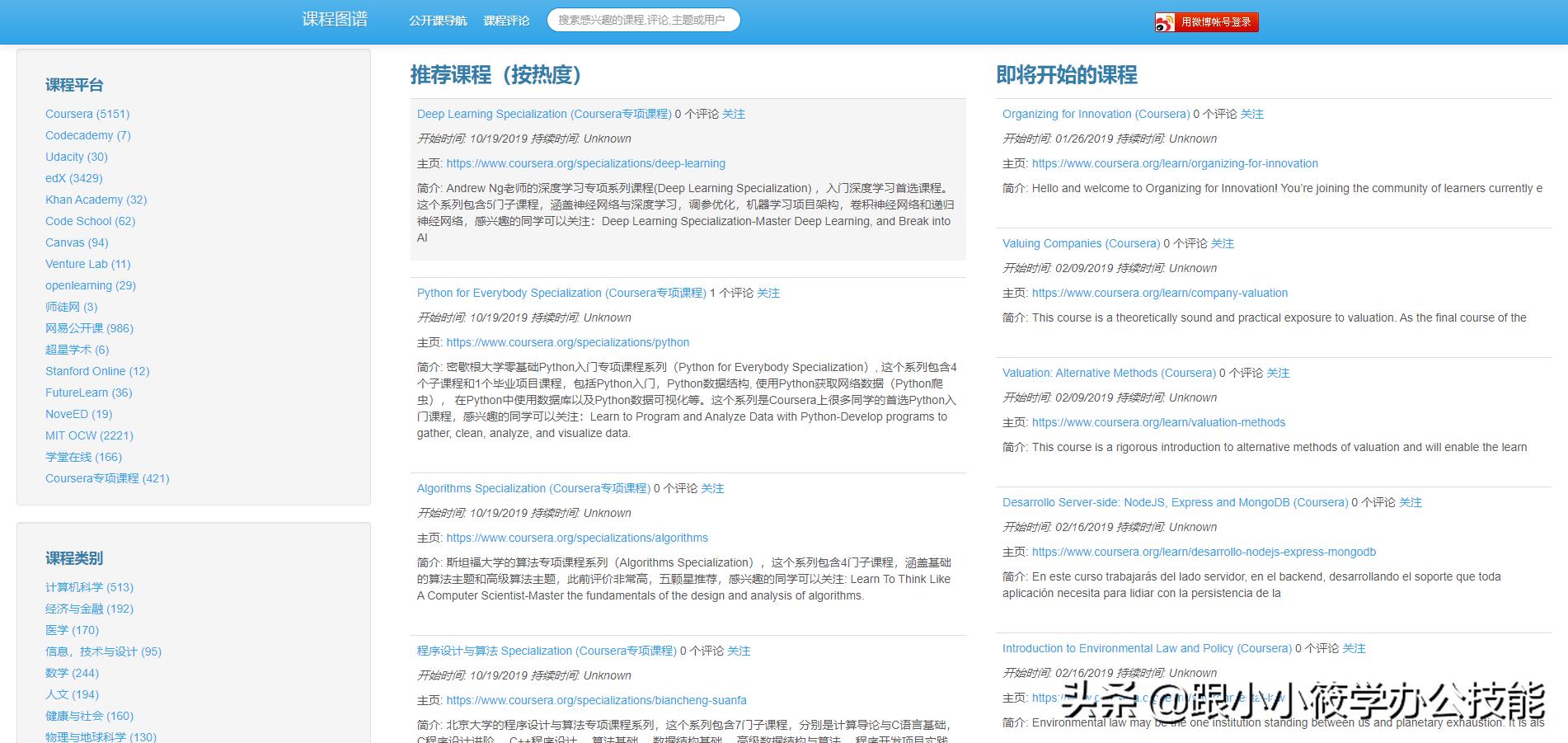The image size is (1568, 743).
Task: Open the 公开课导航 menu item
Action: (x=438, y=21)
